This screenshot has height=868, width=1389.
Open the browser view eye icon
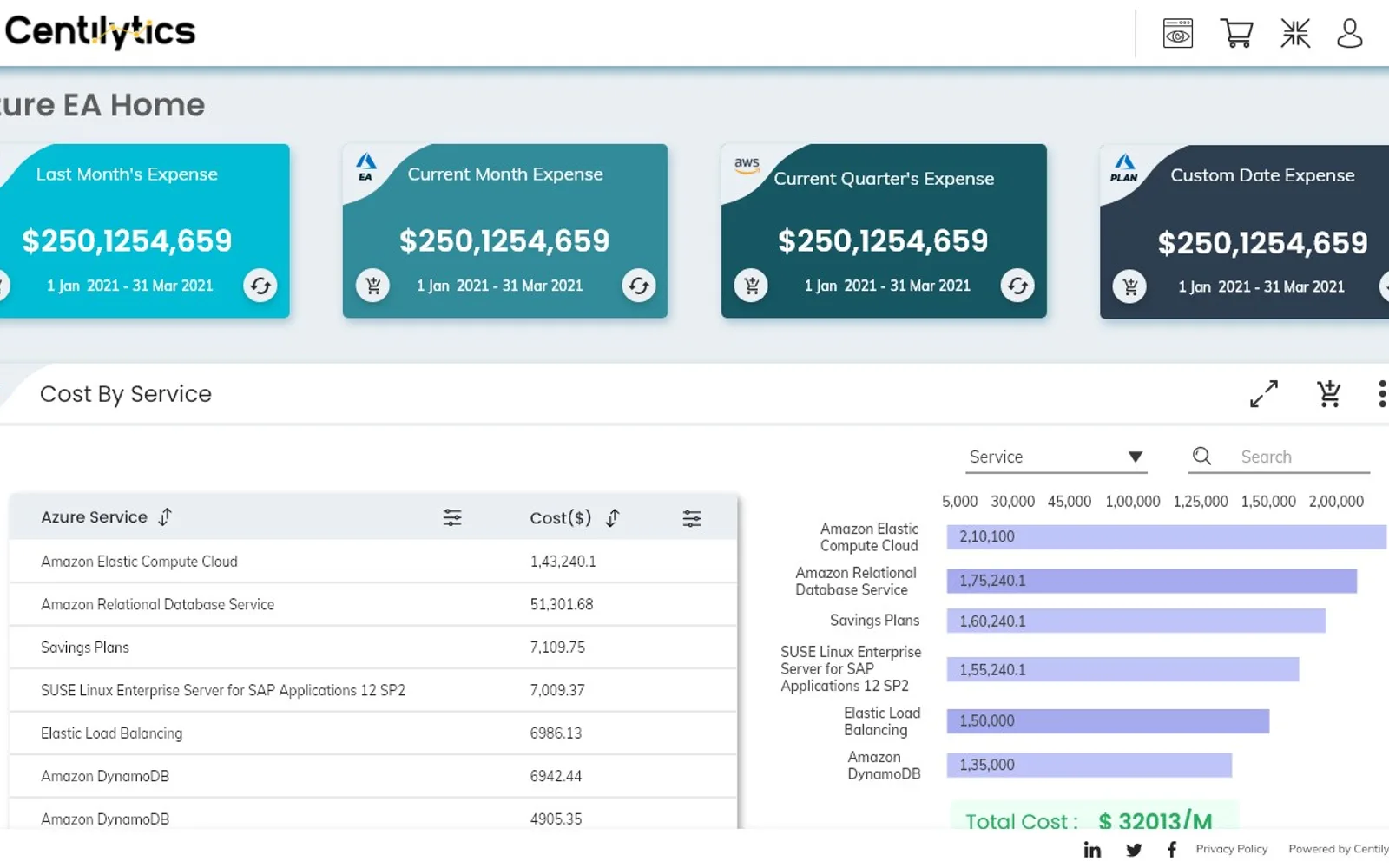coord(1177,34)
